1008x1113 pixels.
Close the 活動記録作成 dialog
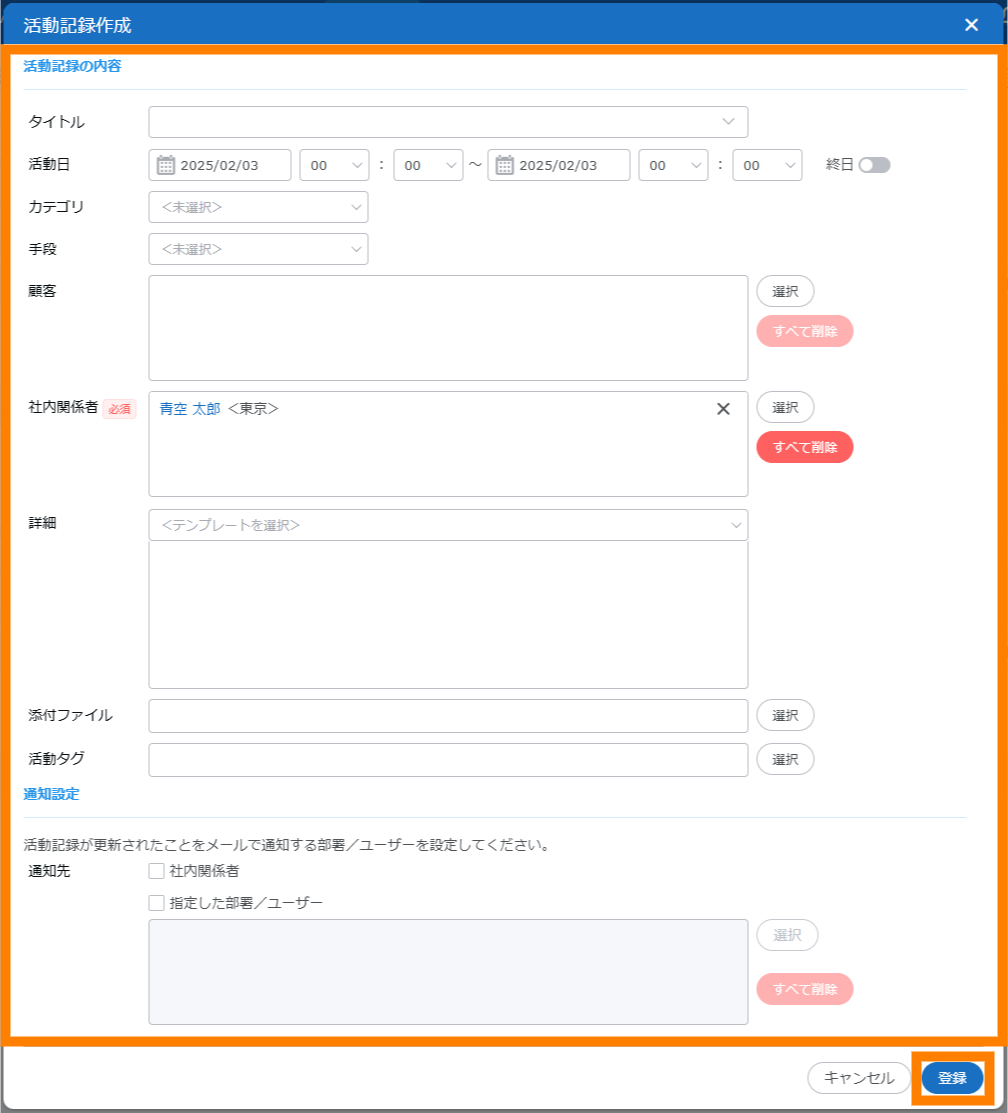click(971, 25)
